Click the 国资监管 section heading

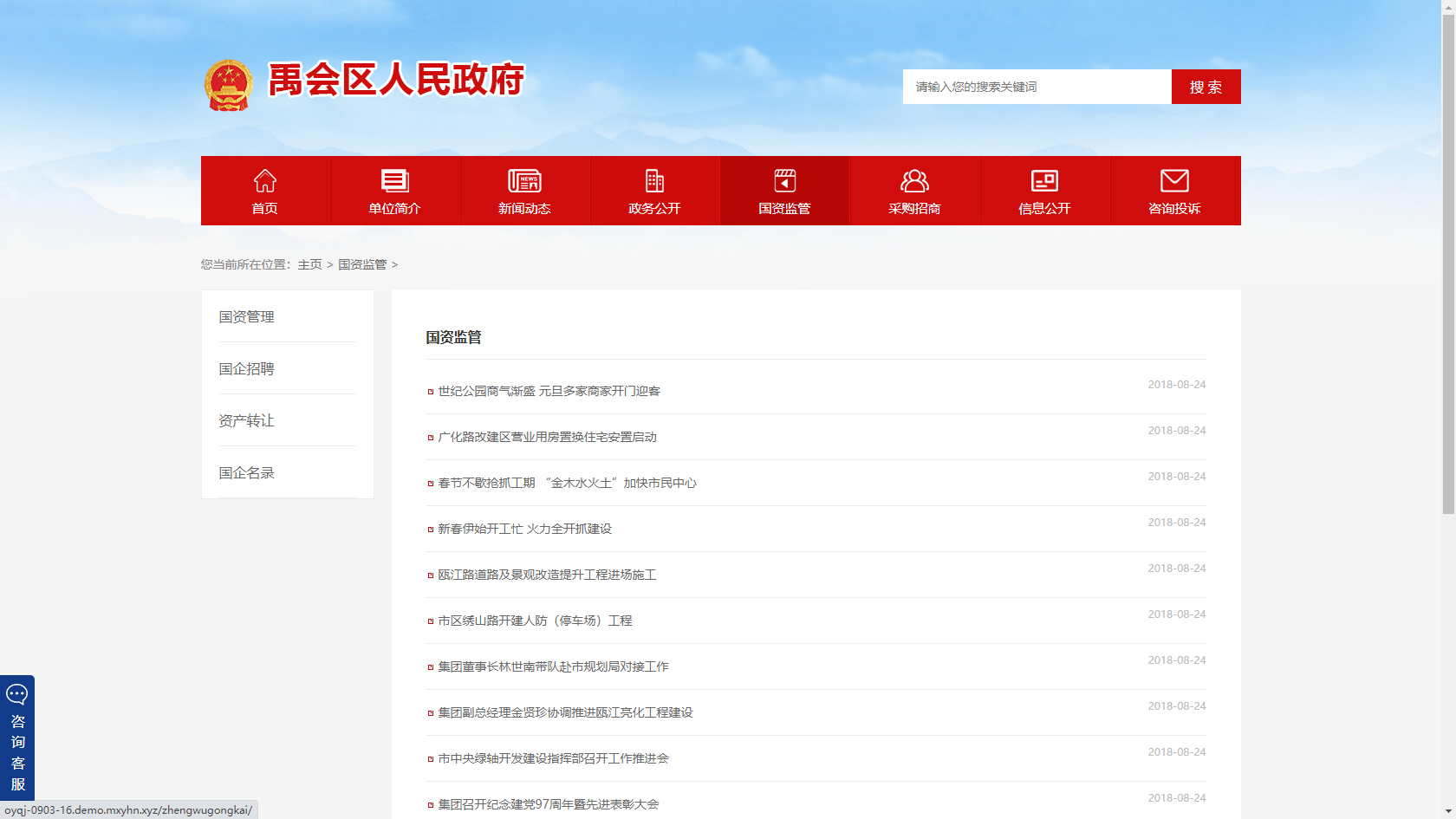[453, 337]
